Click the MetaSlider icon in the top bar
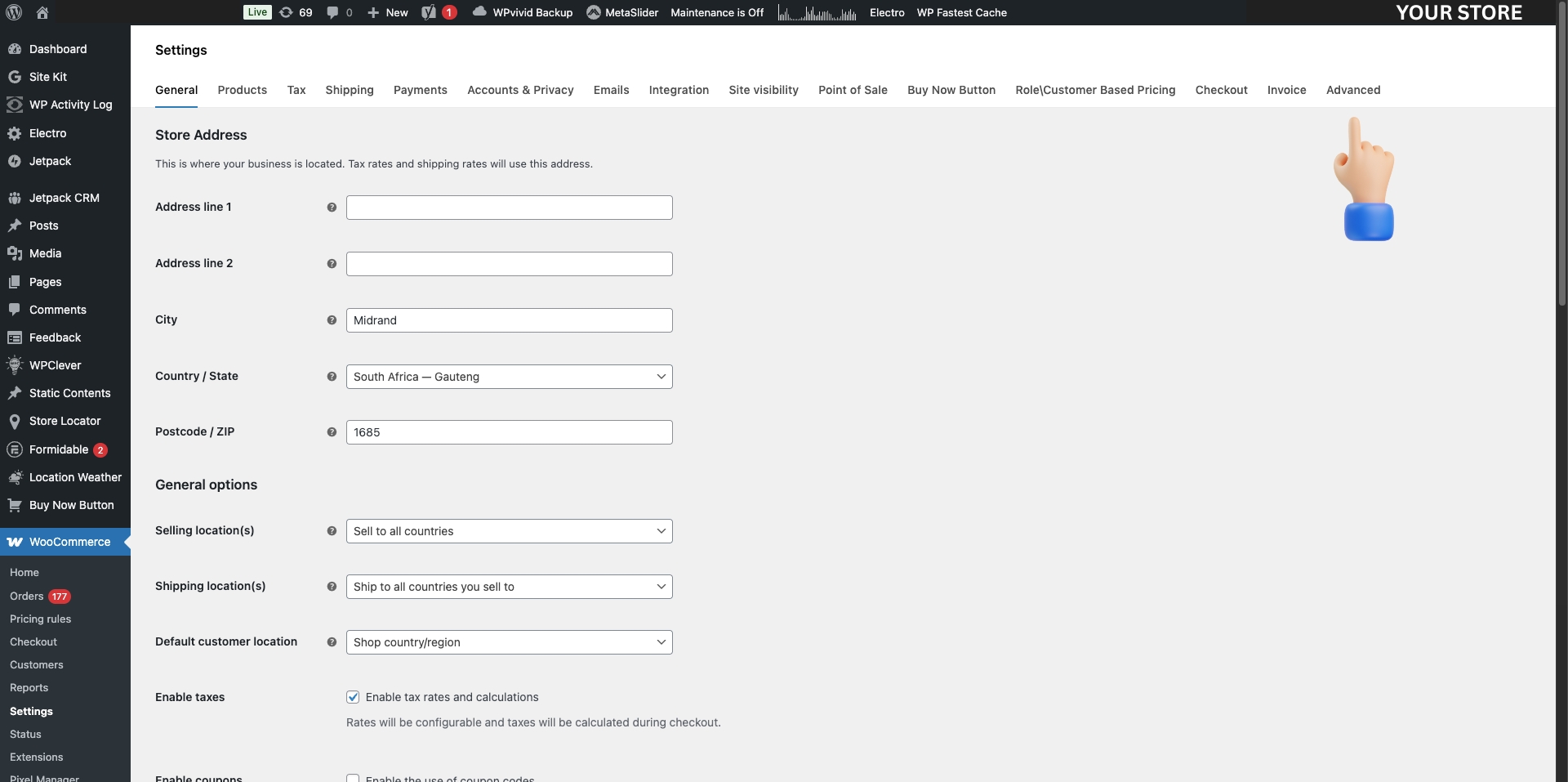1568x782 pixels. (595, 12)
